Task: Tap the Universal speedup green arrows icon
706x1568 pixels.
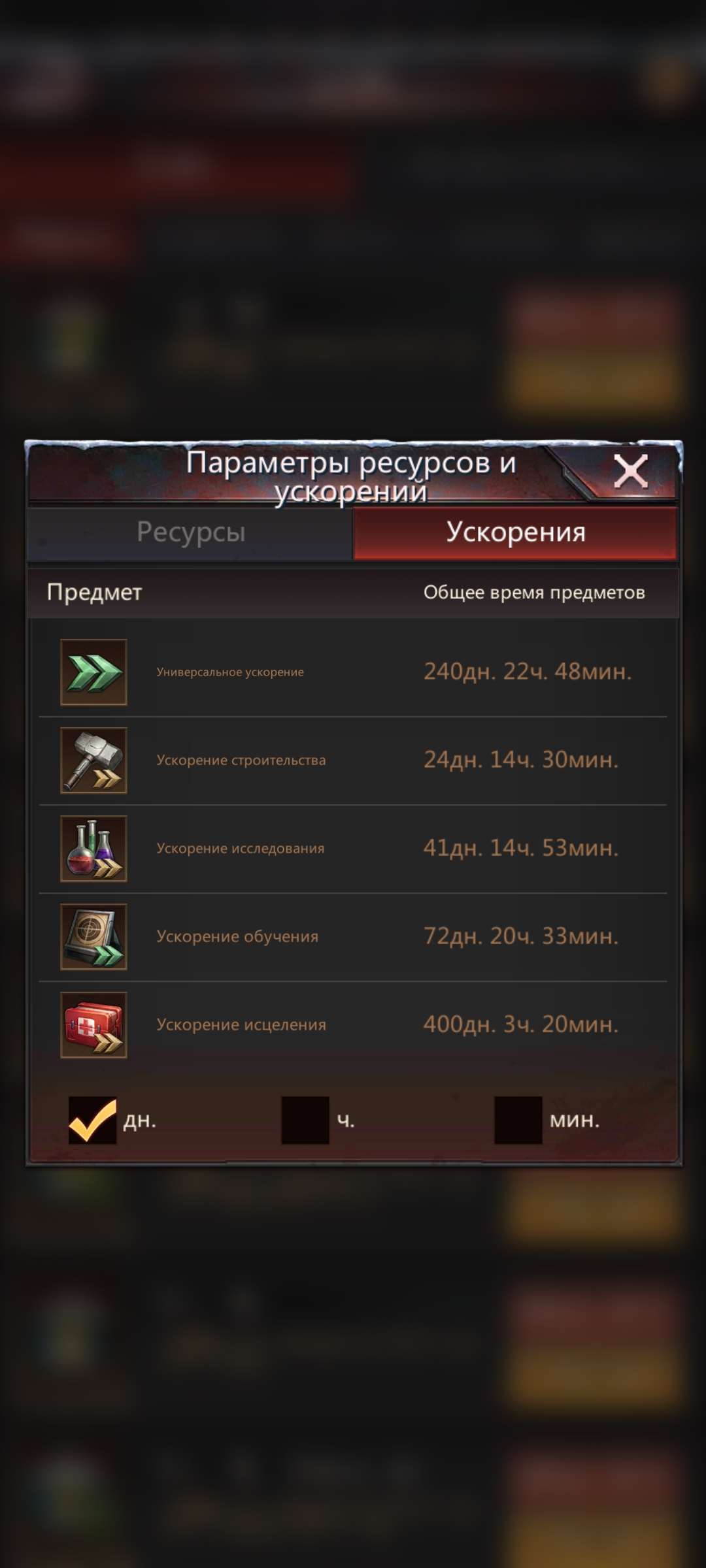Action: point(93,672)
